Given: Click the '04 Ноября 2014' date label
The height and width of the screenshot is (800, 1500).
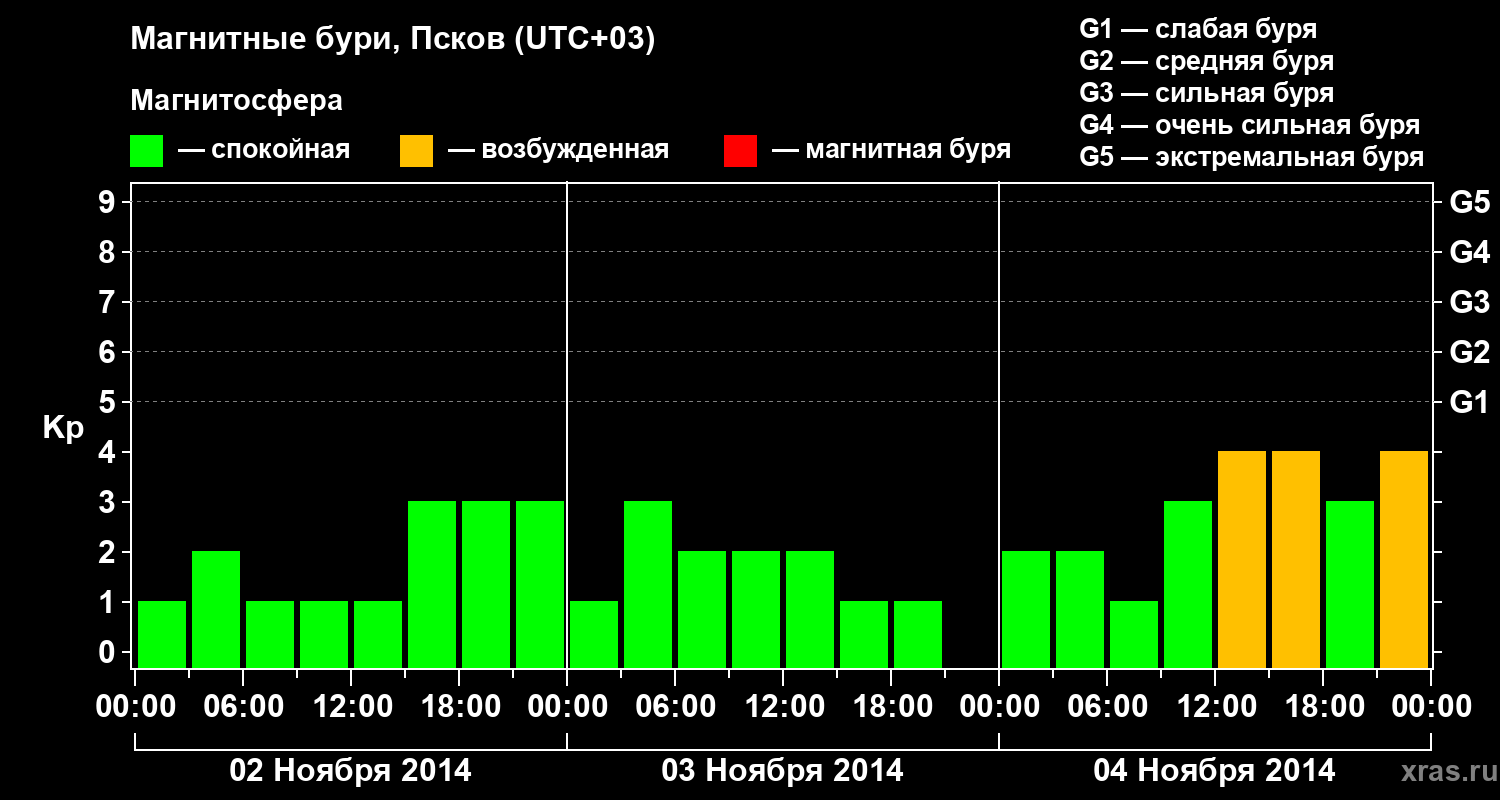Looking at the screenshot, I should pyautogui.click(x=1215, y=770).
